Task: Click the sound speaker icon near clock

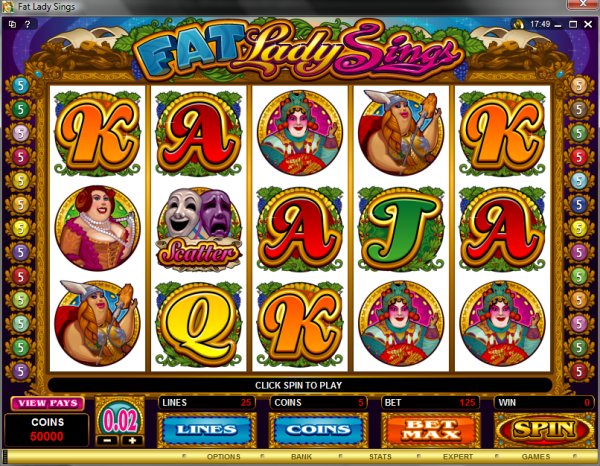Action: coord(518,24)
